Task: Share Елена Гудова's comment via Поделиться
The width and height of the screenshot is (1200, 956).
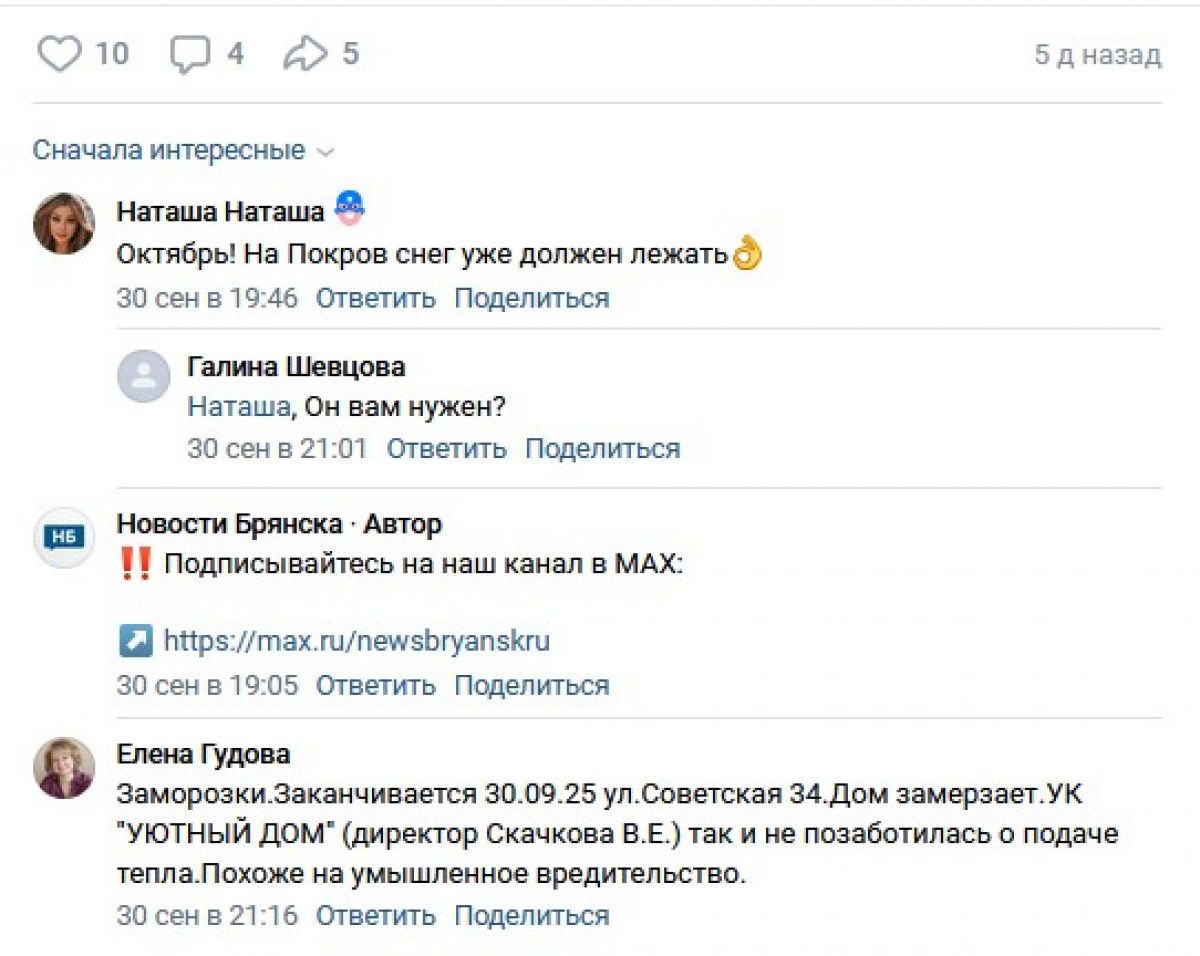Action: coord(531,915)
